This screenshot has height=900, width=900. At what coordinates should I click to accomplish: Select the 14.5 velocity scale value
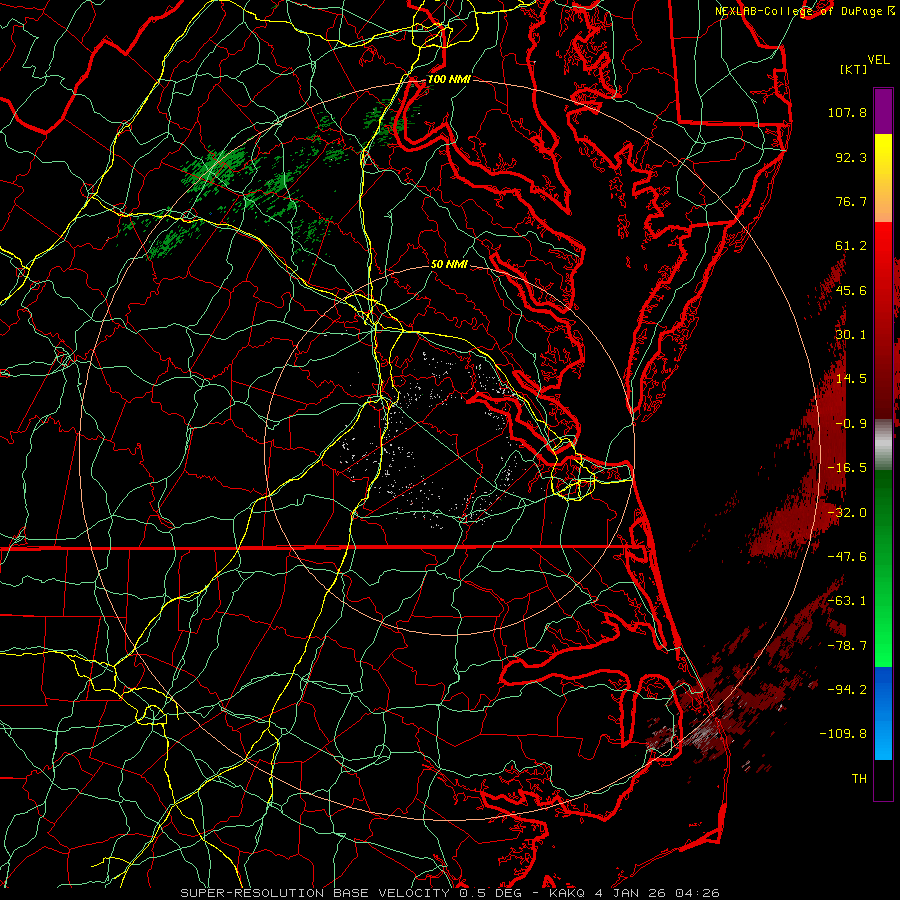(851, 379)
